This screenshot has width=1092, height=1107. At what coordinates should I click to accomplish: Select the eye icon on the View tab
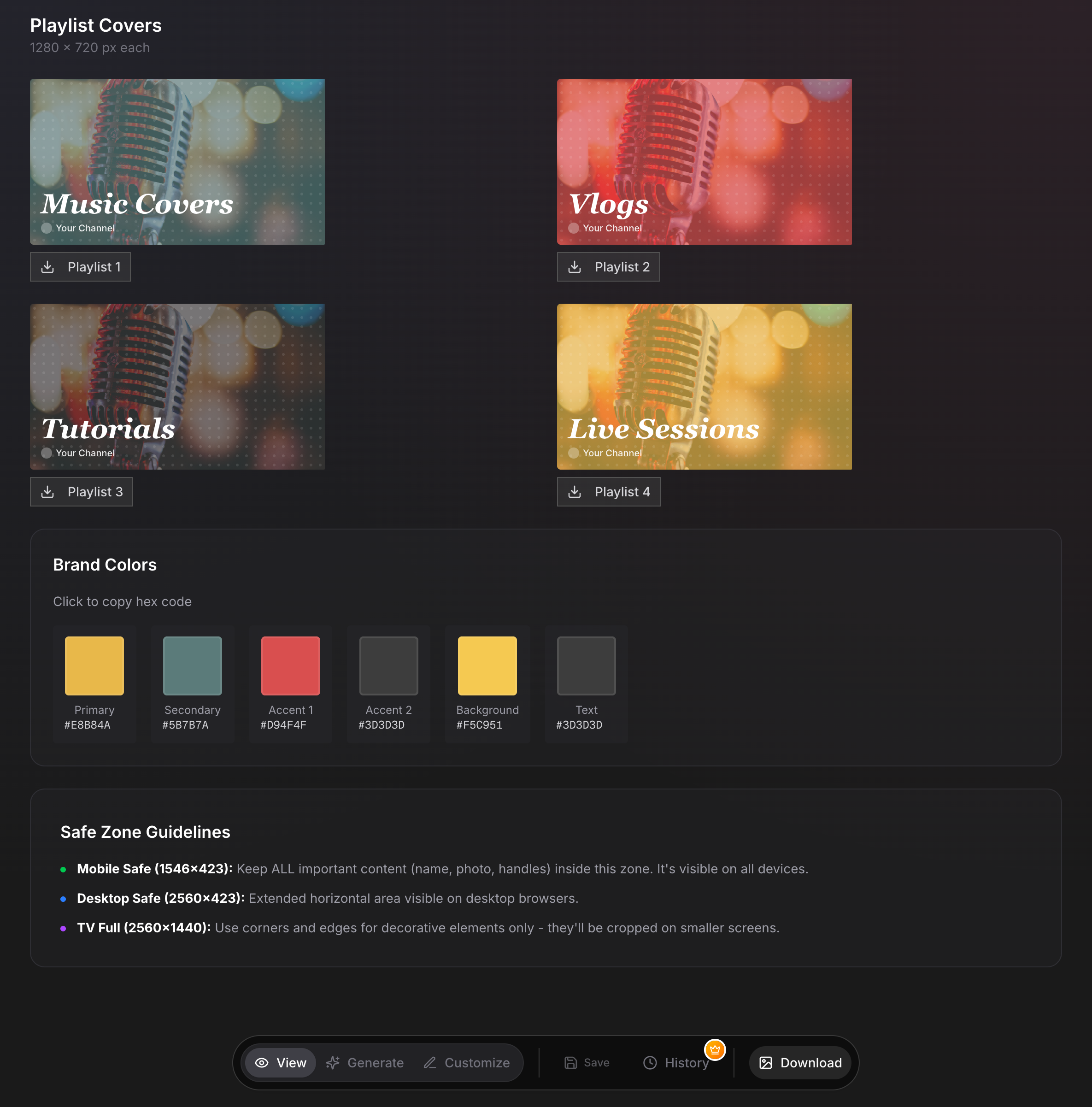(x=262, y=1063)
